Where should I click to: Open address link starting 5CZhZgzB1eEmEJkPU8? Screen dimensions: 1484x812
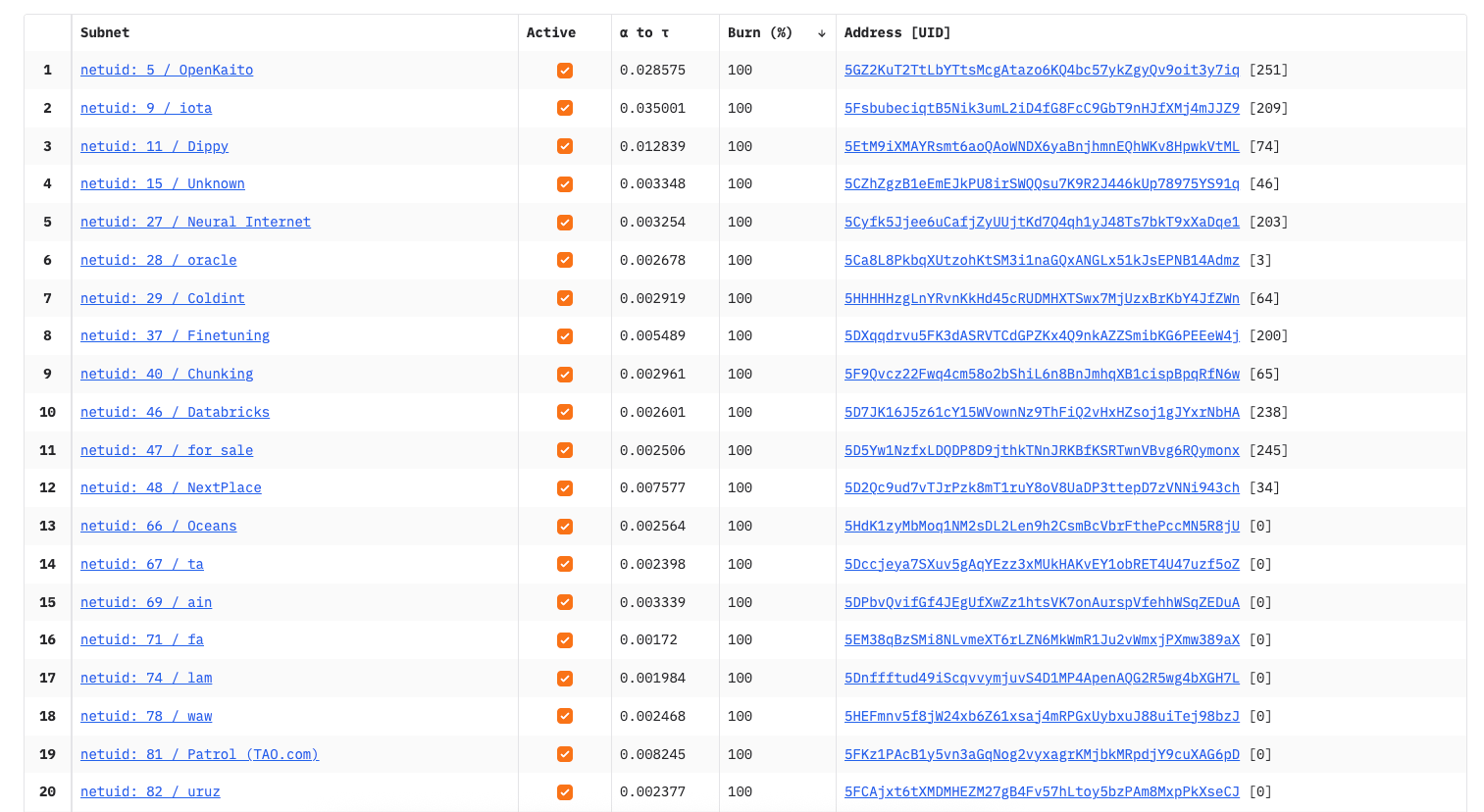1042,183
